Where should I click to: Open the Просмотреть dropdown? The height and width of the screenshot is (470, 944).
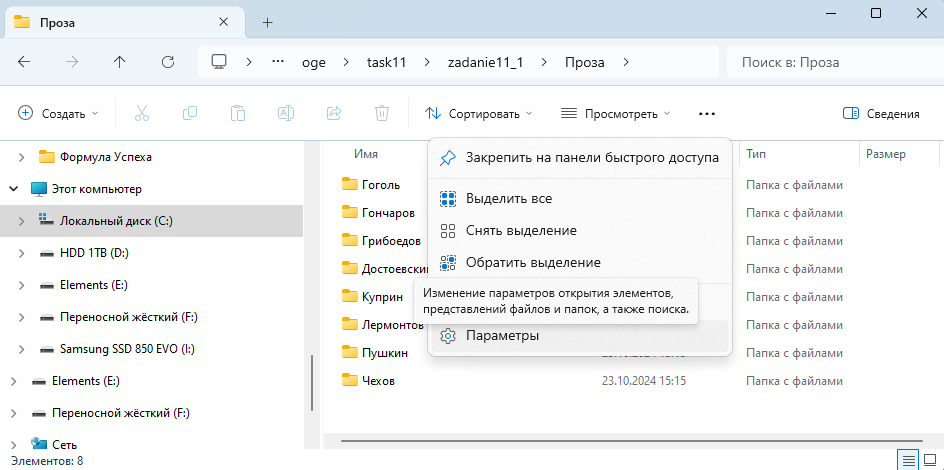coord(615,113)
